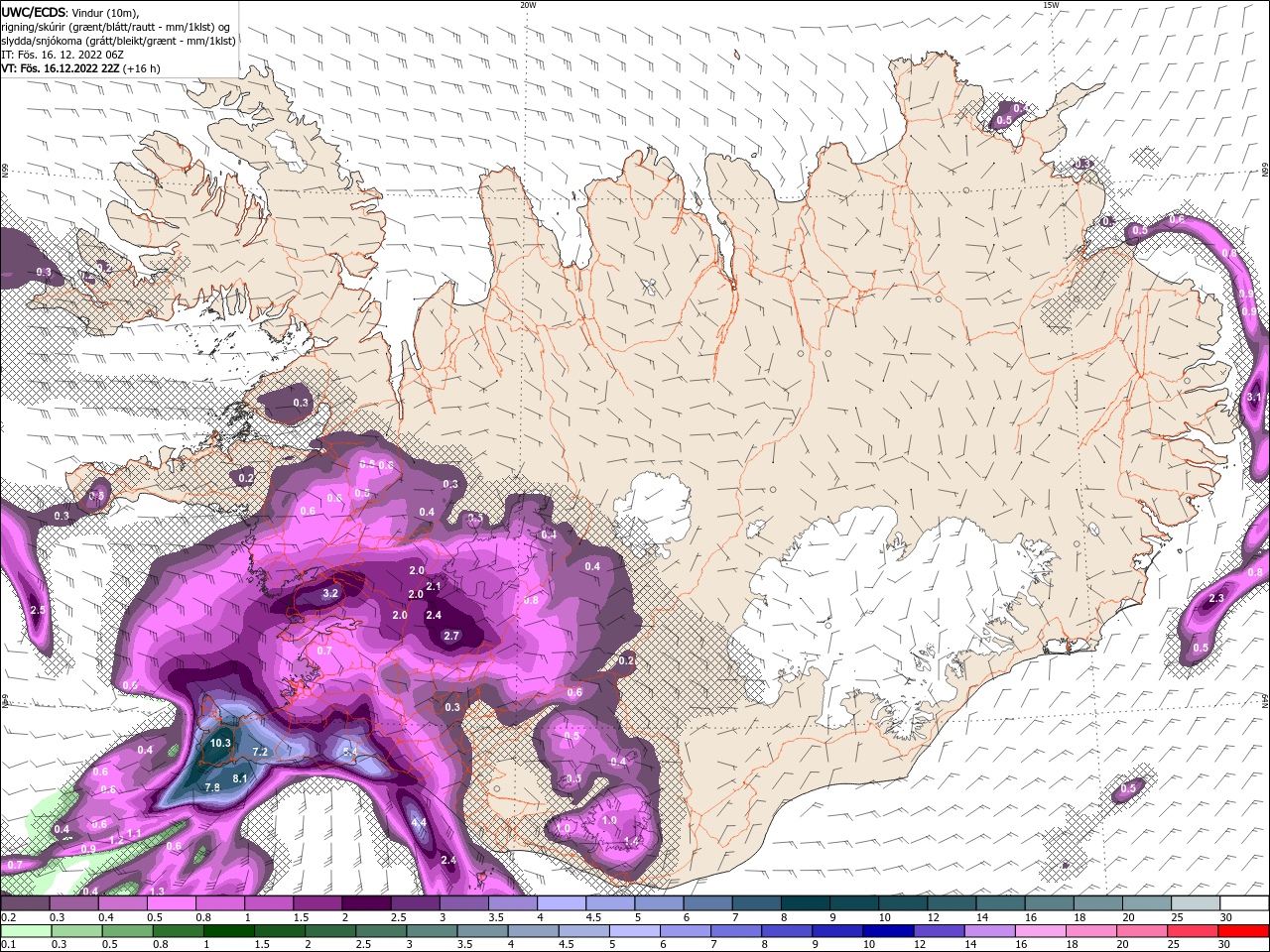
Task: Select the bright pink swatch between 0.5 and 0.8
Action: pos(171,903)
